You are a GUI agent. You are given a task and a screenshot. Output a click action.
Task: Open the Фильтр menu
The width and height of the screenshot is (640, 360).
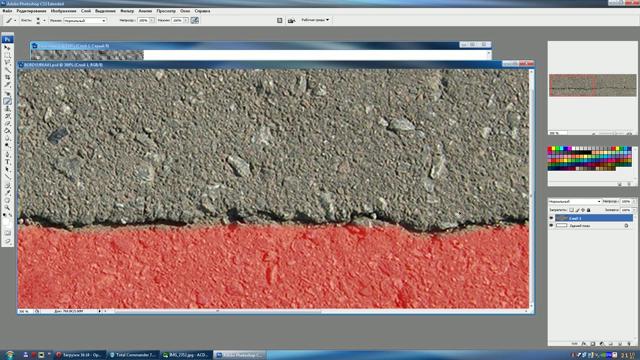click(127, 11)
